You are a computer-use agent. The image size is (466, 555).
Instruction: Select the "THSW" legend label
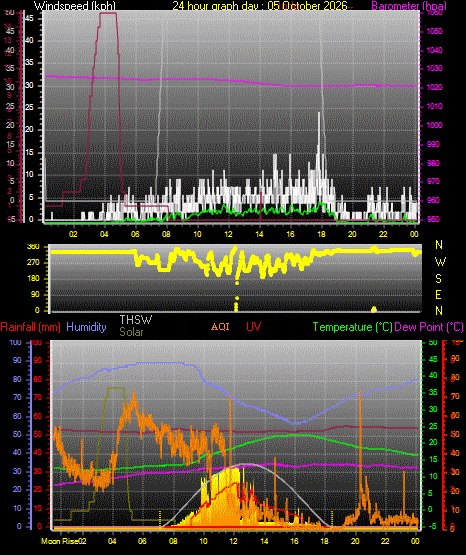(136, 320)
